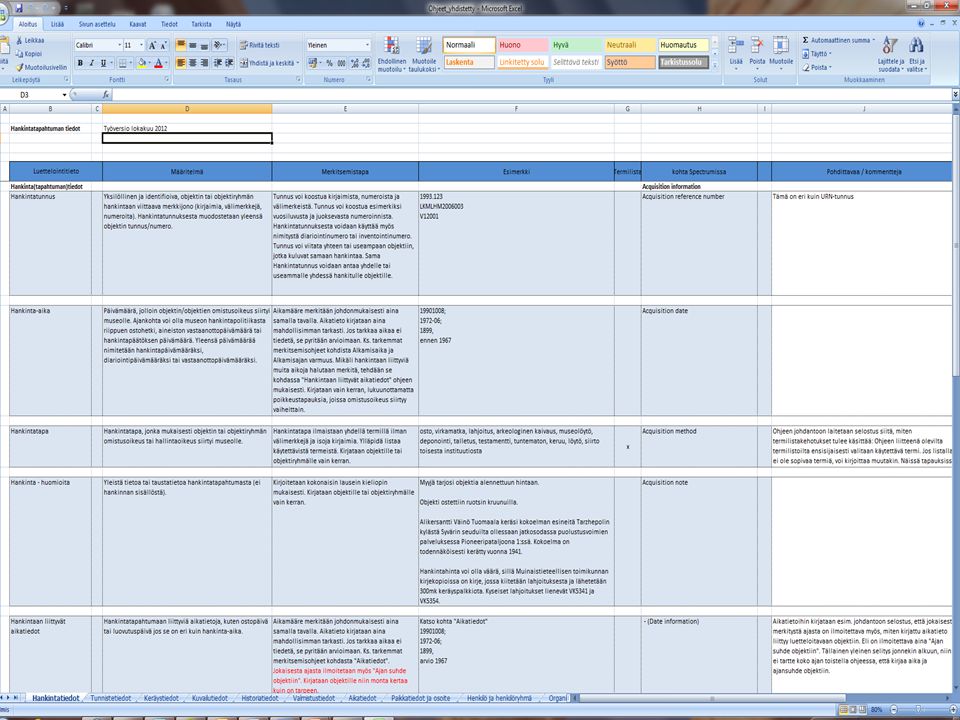Open Lajittele ja suodata sort filter

coord(891,54)
